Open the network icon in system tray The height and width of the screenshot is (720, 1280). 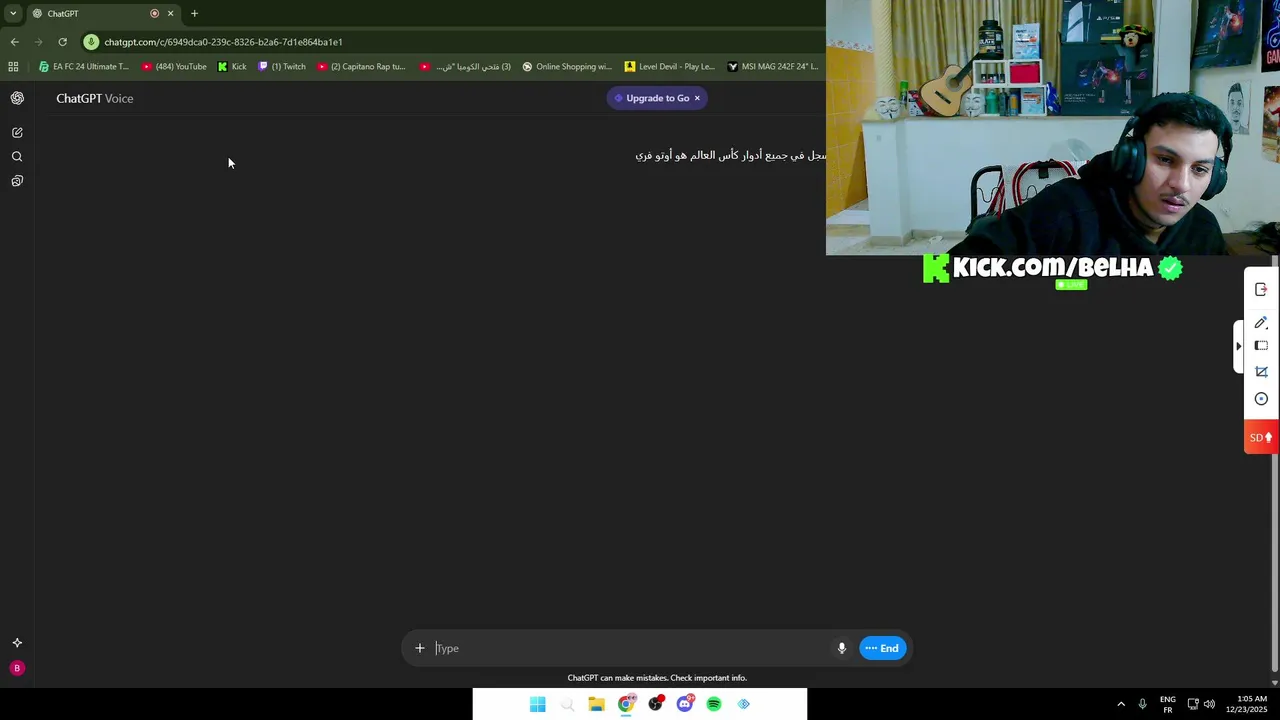1193,704
